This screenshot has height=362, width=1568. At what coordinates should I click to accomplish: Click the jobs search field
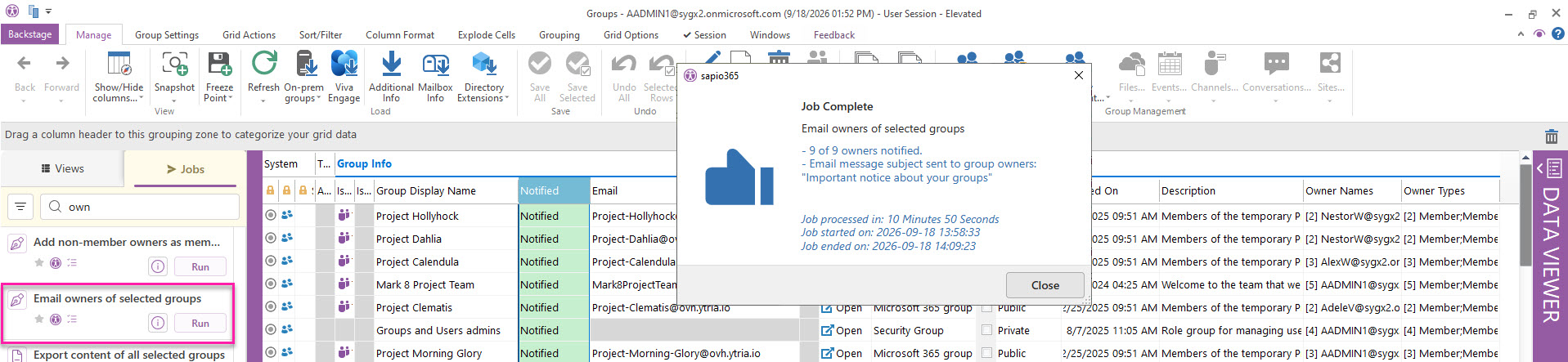(140, 207)
